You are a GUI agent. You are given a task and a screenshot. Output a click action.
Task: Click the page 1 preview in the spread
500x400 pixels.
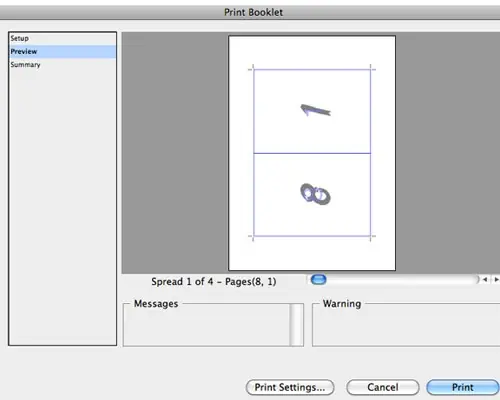[312, 111]
